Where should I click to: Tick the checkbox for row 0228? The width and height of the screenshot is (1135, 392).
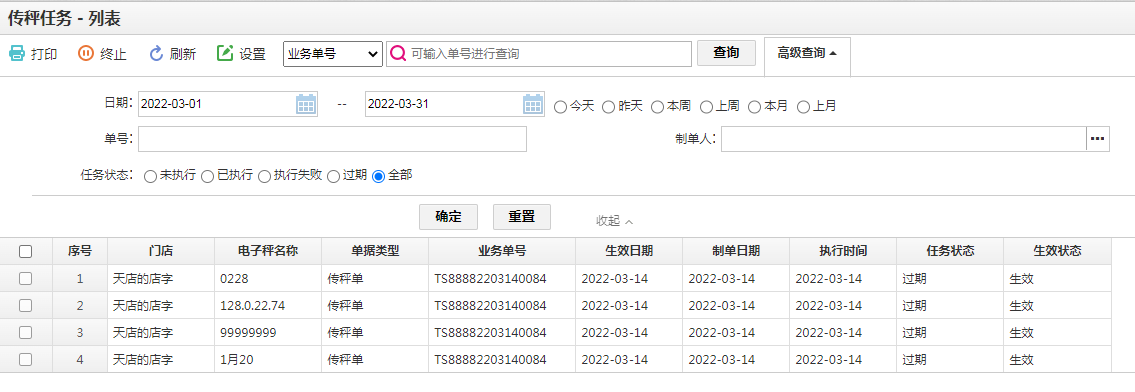[x=25, y=278]
